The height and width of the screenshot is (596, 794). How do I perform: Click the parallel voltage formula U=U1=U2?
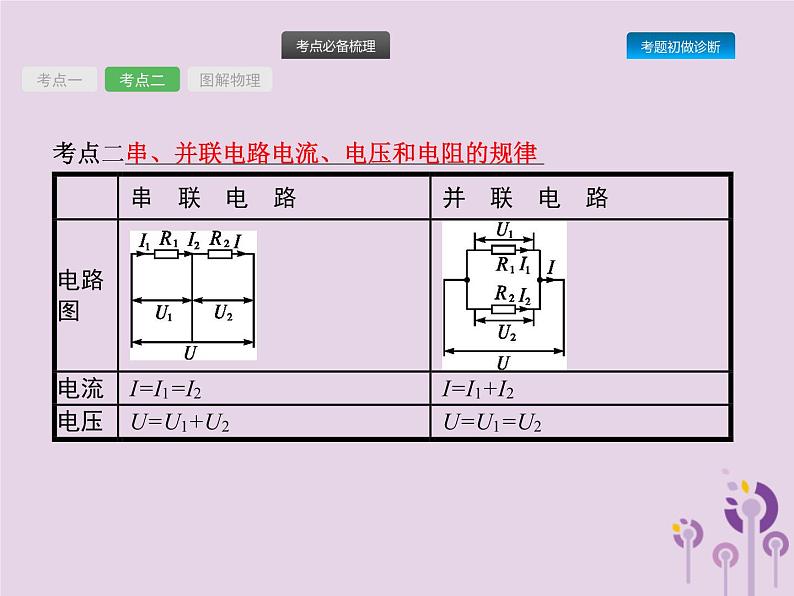[x=493, y=423]
